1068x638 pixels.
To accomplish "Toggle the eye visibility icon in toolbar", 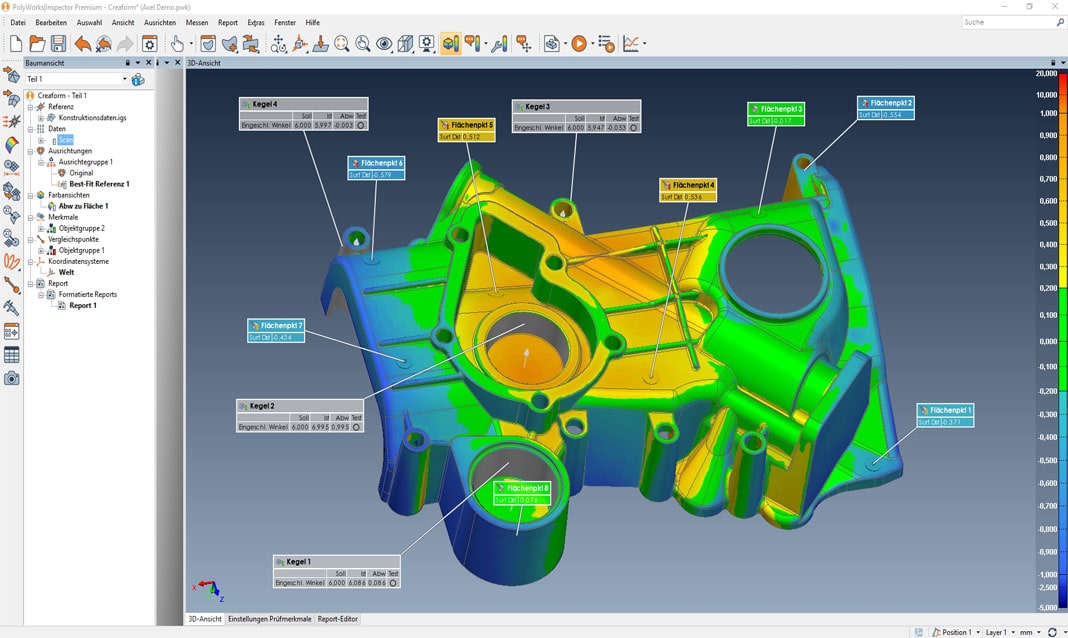I will pyautogui.click(x=384, y=44).
